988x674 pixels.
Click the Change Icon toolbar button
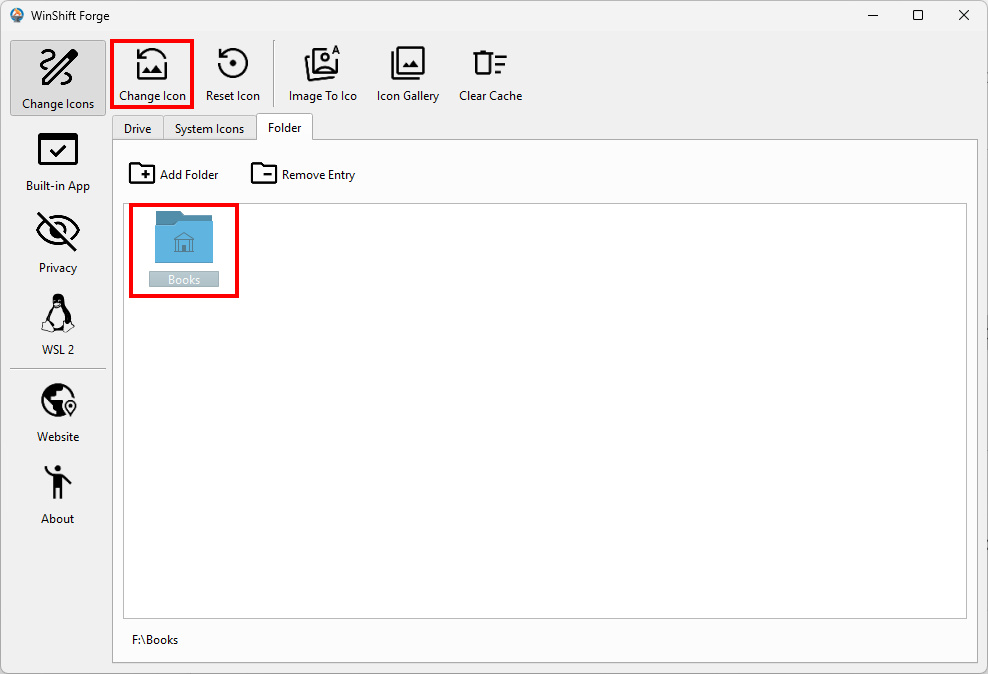point(152,74)
